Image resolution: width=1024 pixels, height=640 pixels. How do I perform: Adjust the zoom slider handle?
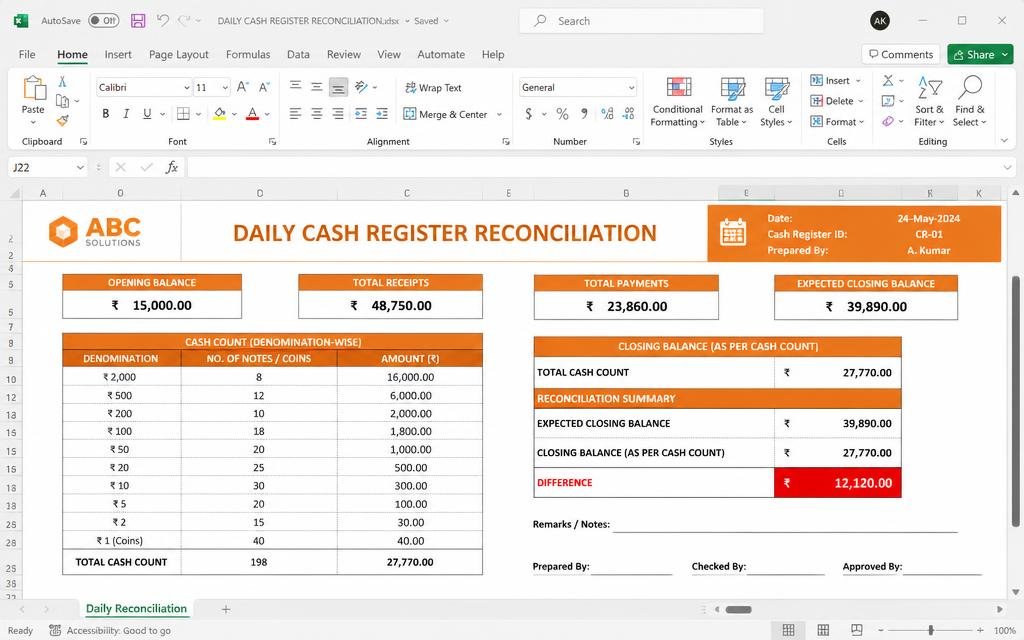tap(930, 630)
